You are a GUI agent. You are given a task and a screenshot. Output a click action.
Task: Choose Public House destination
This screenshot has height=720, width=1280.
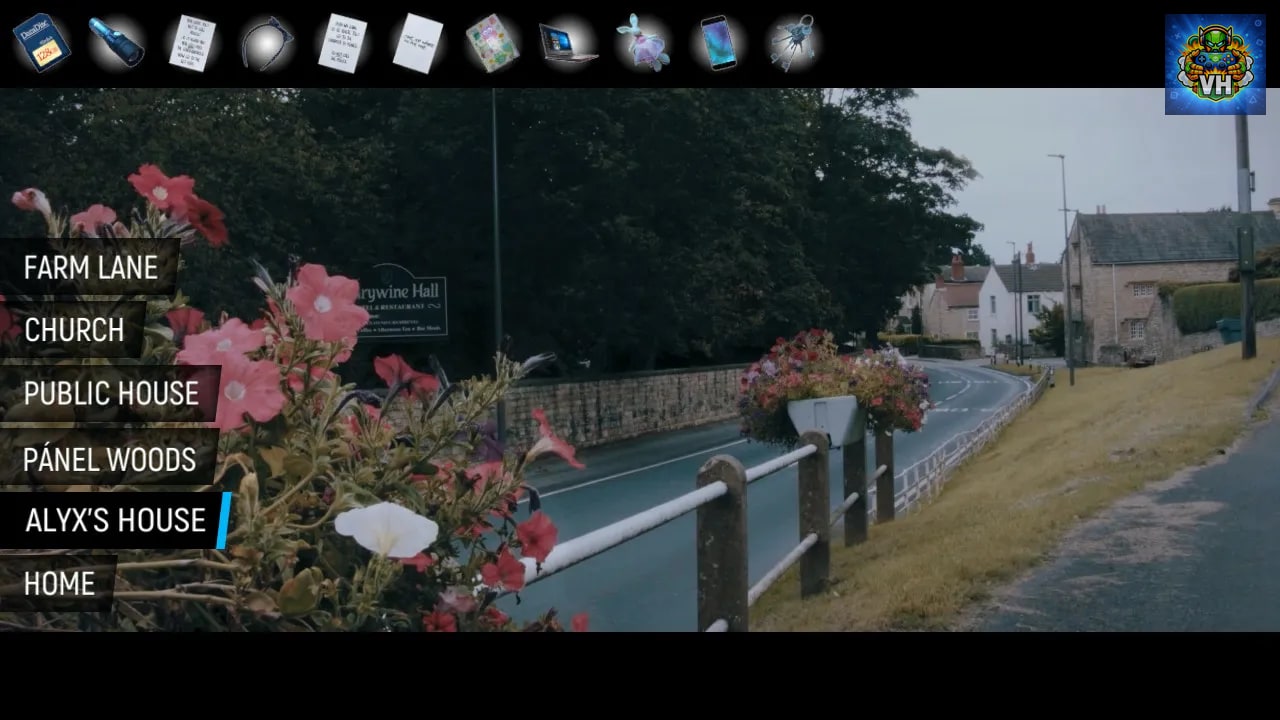pyautogui.click(x=110, y=393)
